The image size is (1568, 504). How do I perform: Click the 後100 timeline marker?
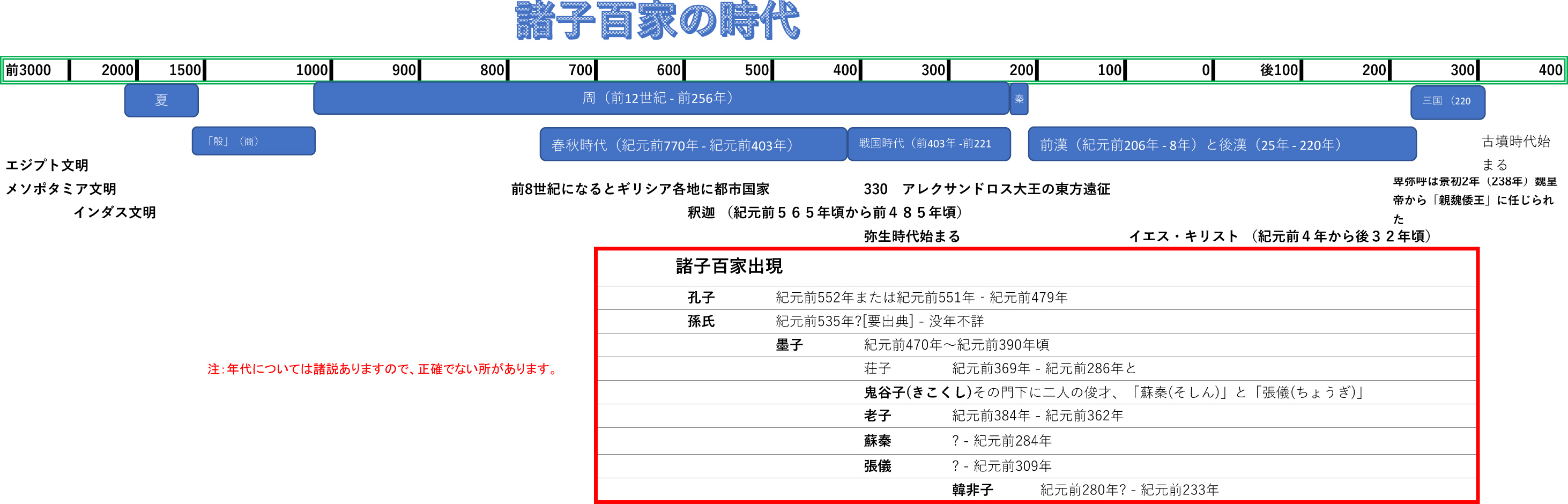(1279, 71)
